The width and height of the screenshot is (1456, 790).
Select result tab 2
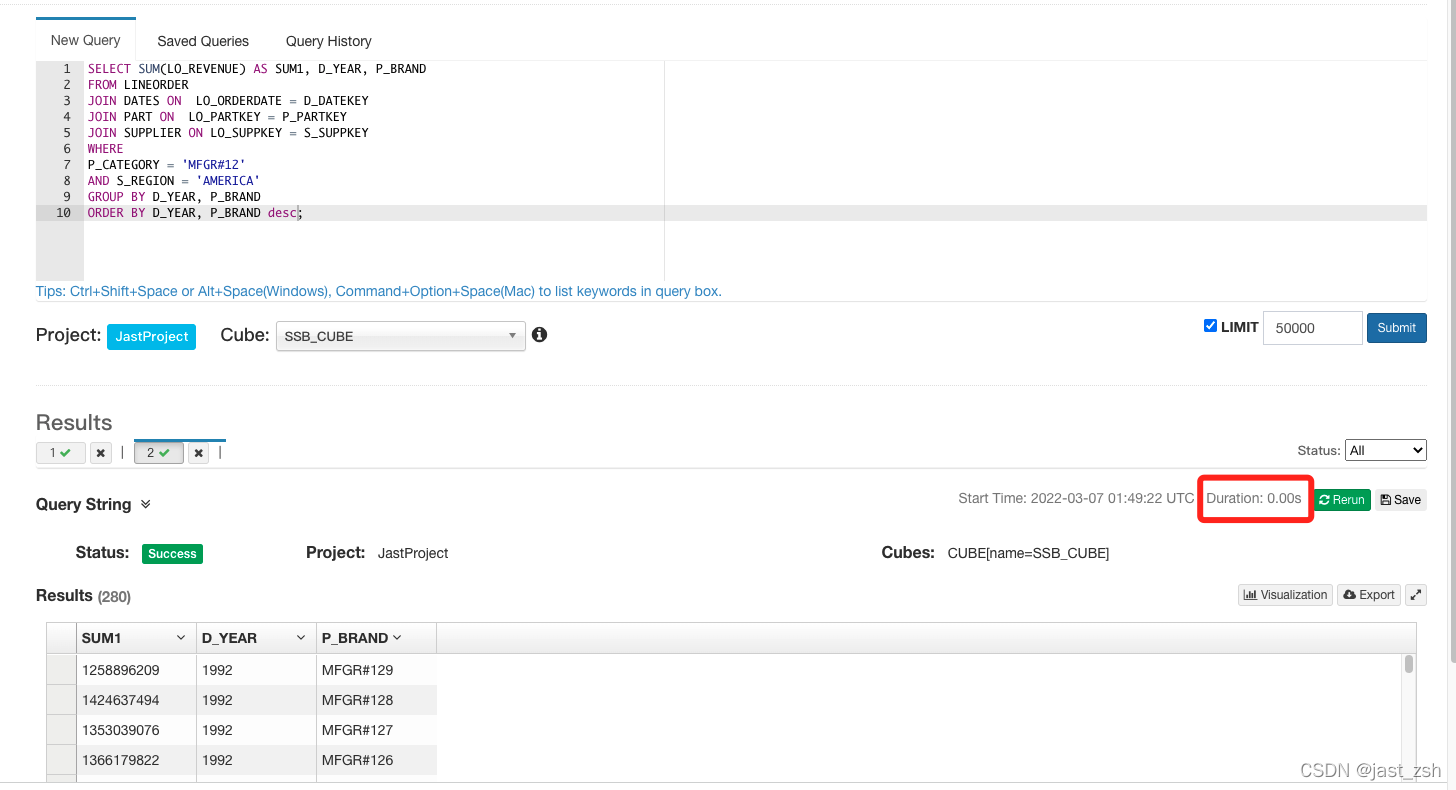[158, 453]
